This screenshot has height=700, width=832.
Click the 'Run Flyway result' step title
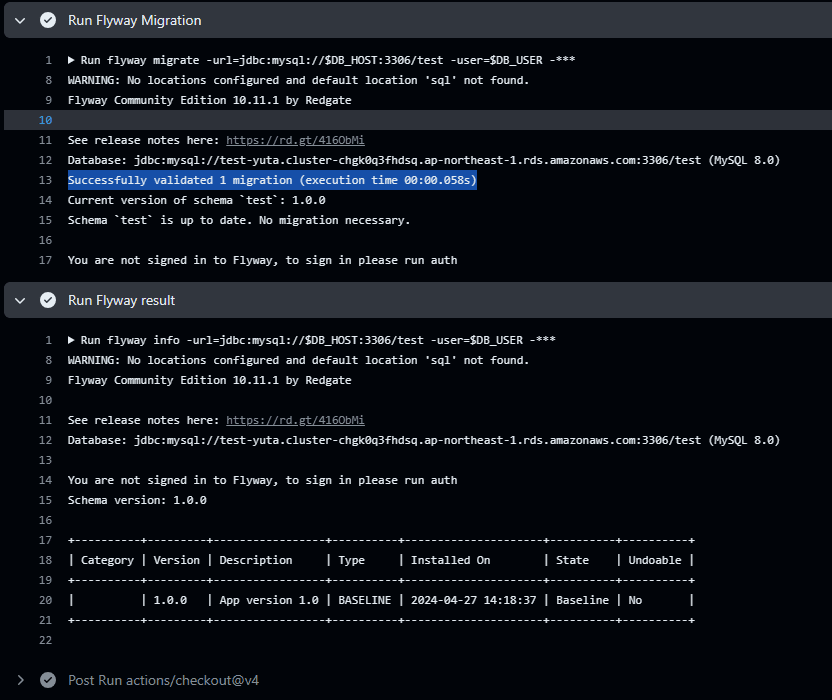tap(122, 300)
